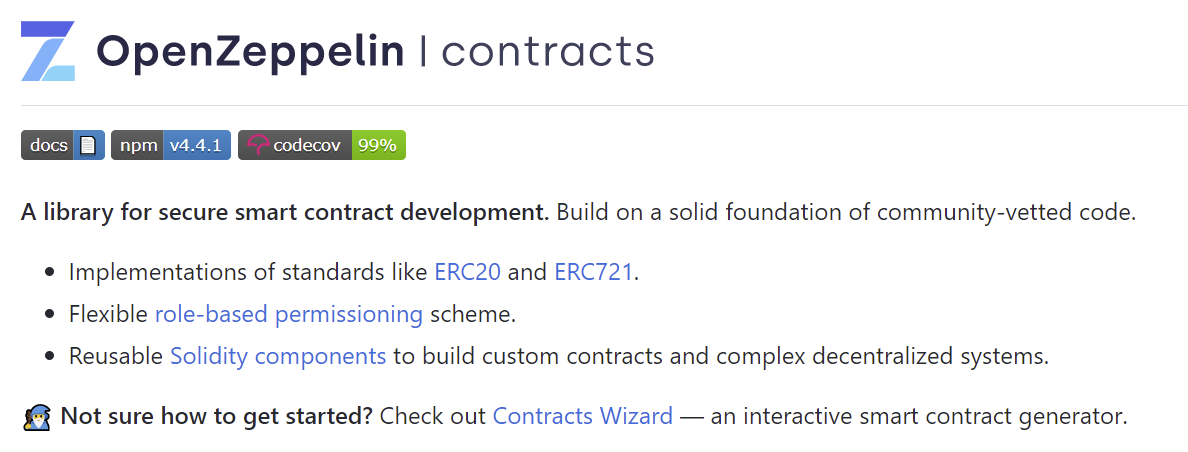Select the v4.4.1 version badge
Viewport: 1188px width, 452px height.
pos(196,145)
